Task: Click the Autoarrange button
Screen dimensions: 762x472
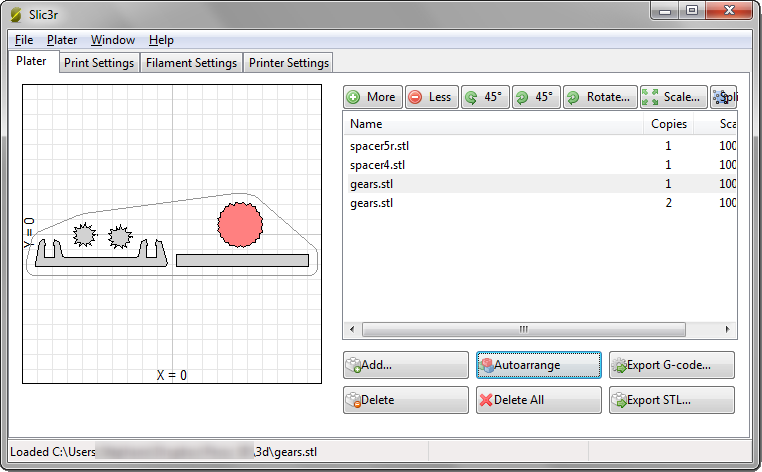Action: pos(538,365)
